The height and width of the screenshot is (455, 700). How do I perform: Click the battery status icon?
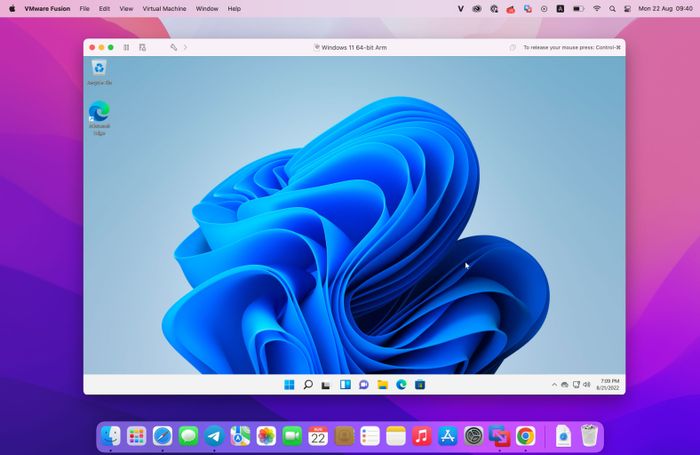point(578,8)
